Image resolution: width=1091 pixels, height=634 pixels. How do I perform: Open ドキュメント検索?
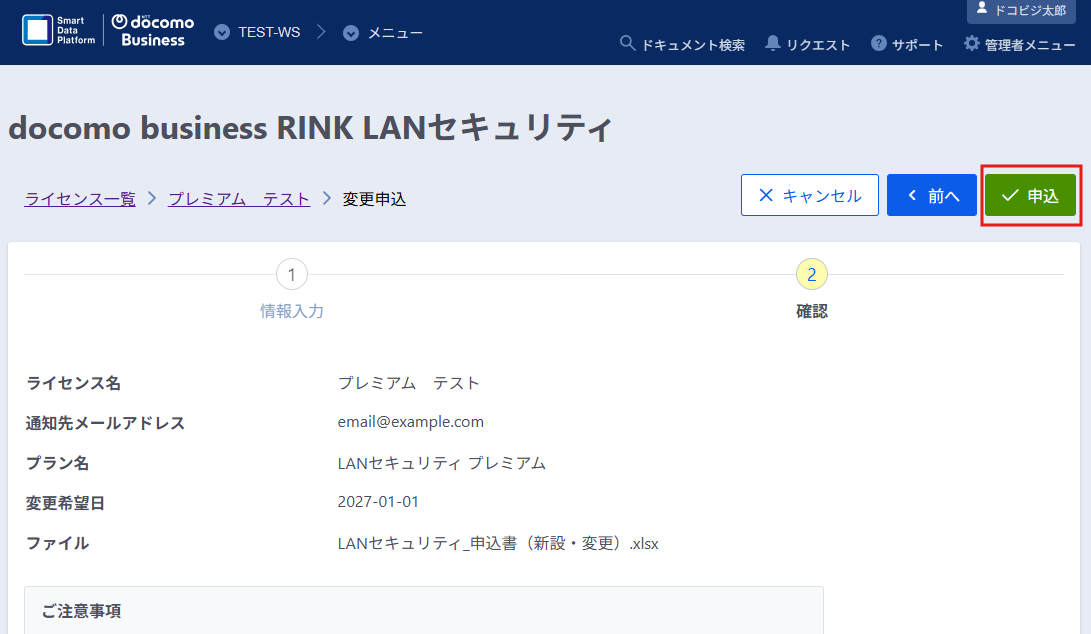[683, 45]
